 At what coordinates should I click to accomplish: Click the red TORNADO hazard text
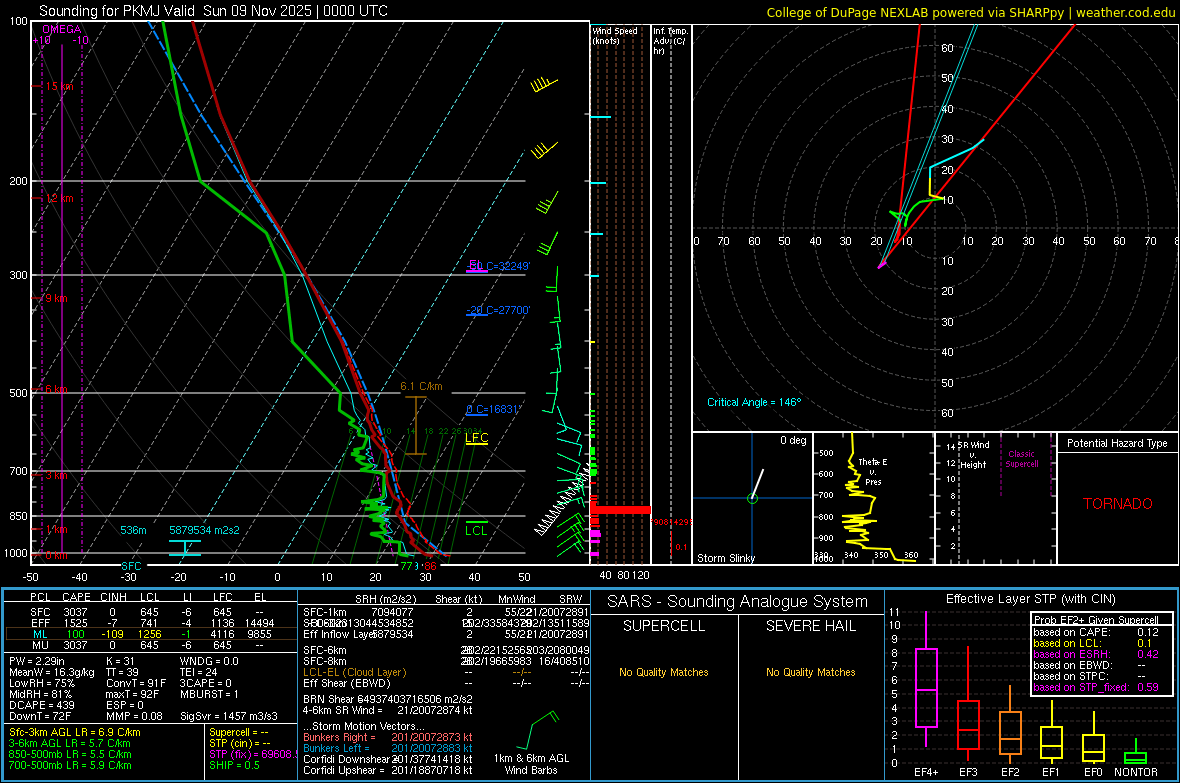[1118, 504]
